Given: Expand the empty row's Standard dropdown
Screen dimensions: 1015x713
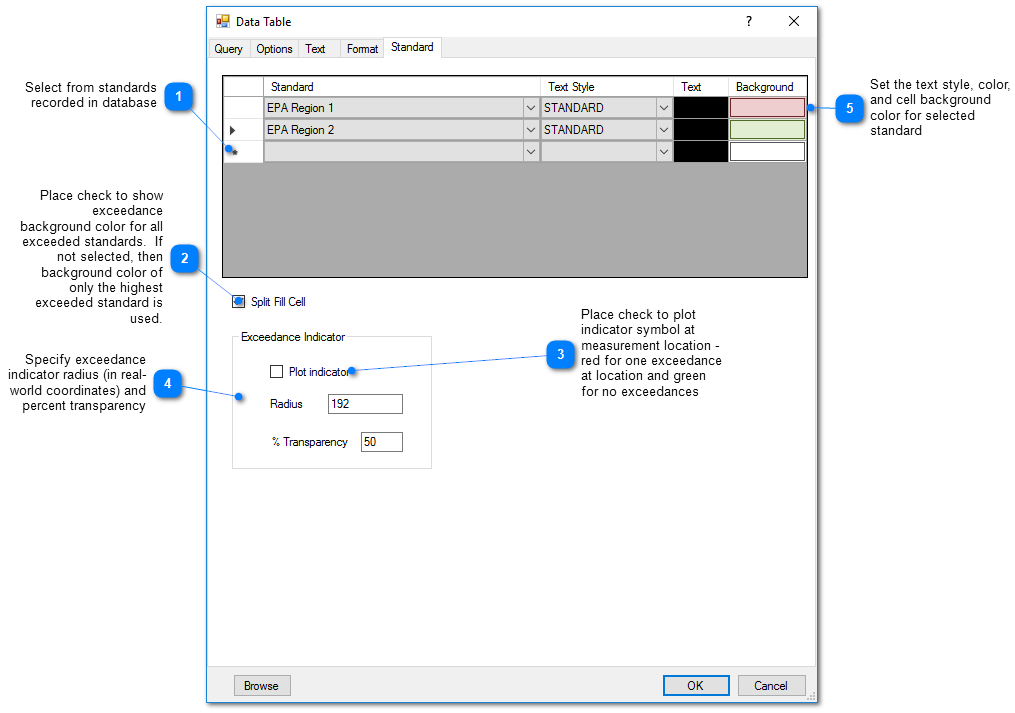Looking at the screenshot, I should point(530,151).
